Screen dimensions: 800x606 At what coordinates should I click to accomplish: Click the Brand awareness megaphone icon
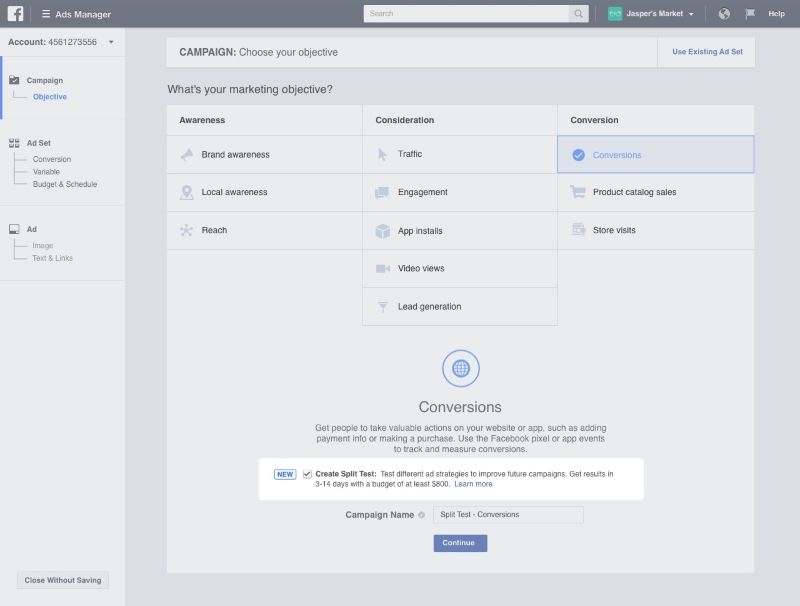(x=187, y=155)
